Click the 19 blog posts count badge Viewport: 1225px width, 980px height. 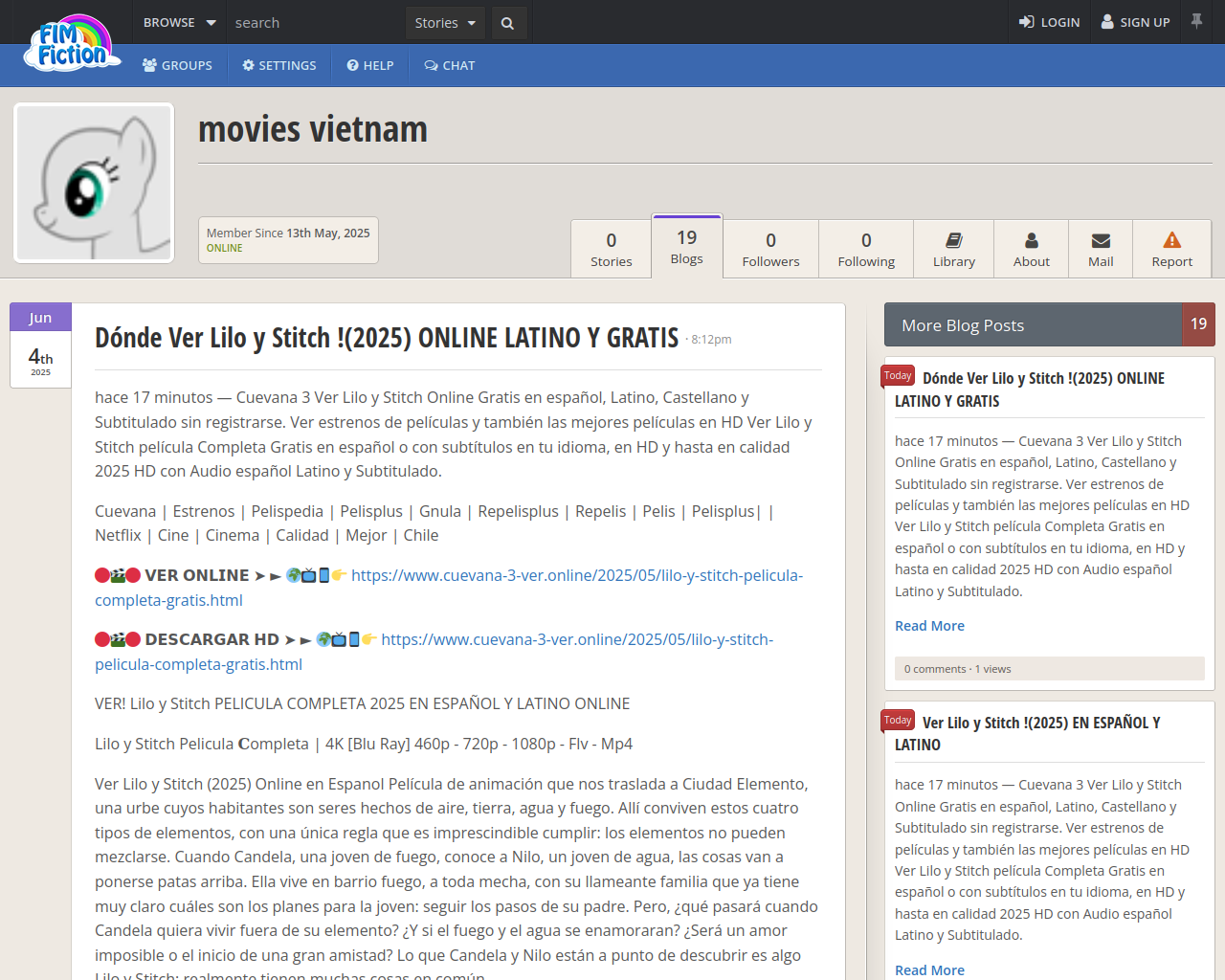click(x=1199, y=324)
